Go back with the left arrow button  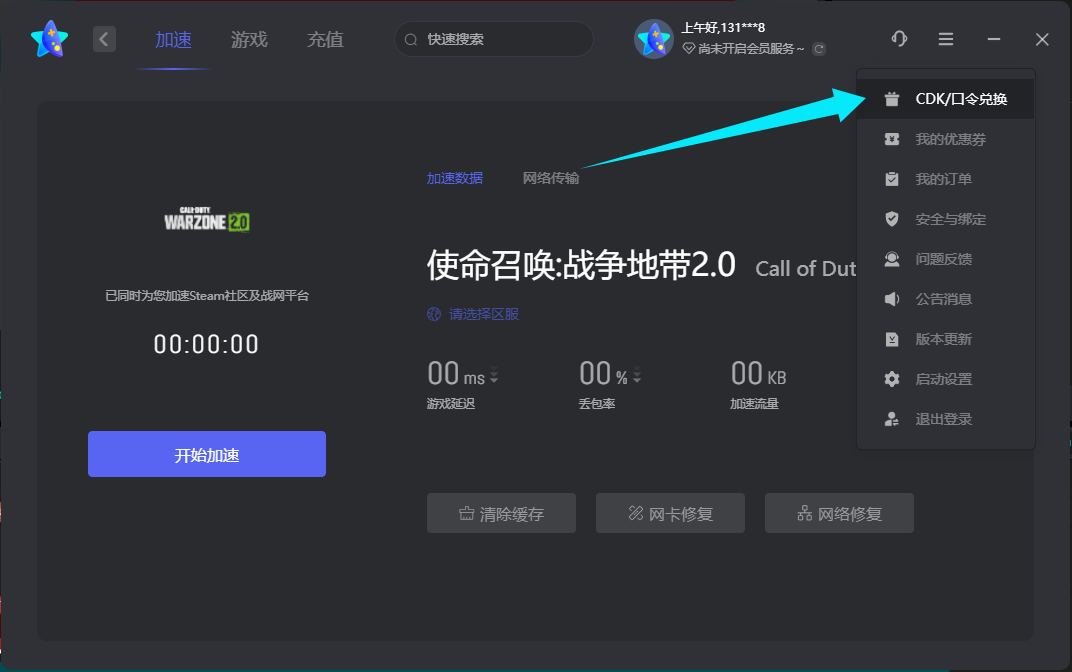coord(104,39)
